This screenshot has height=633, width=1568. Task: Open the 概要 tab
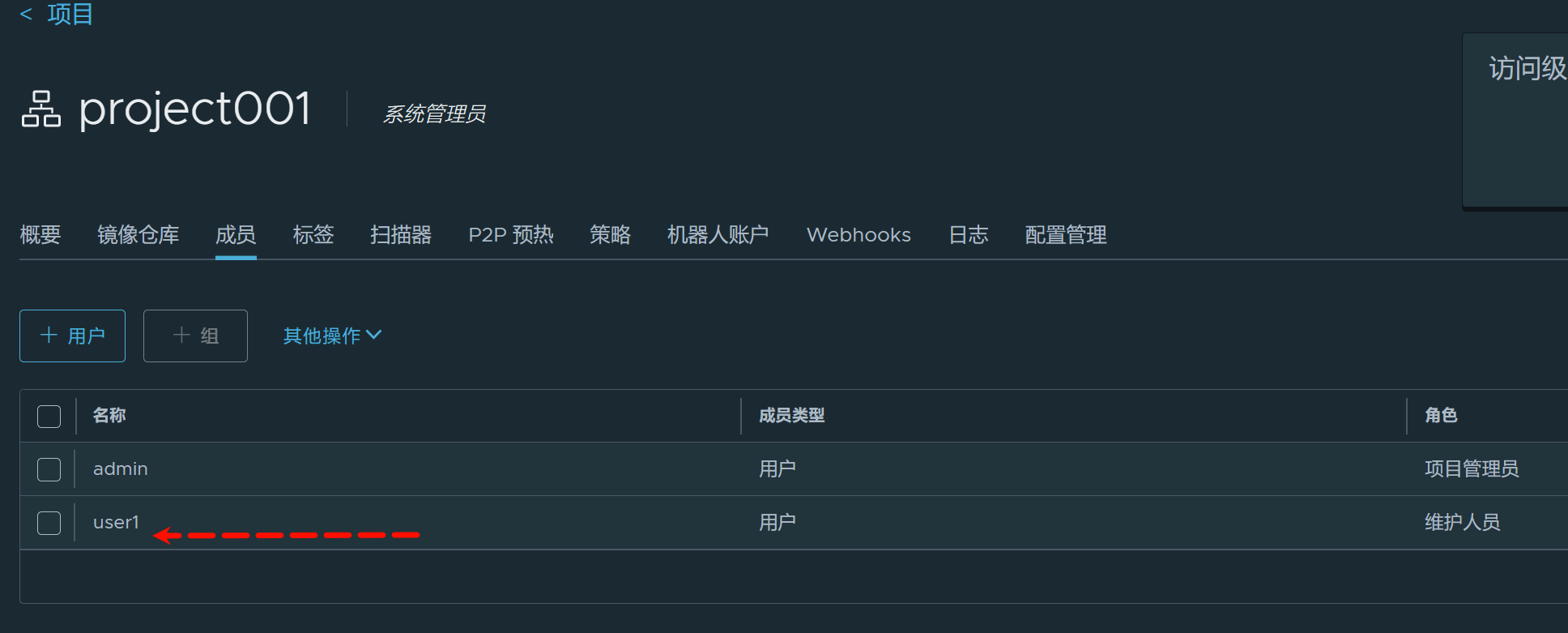click(40, 235)
